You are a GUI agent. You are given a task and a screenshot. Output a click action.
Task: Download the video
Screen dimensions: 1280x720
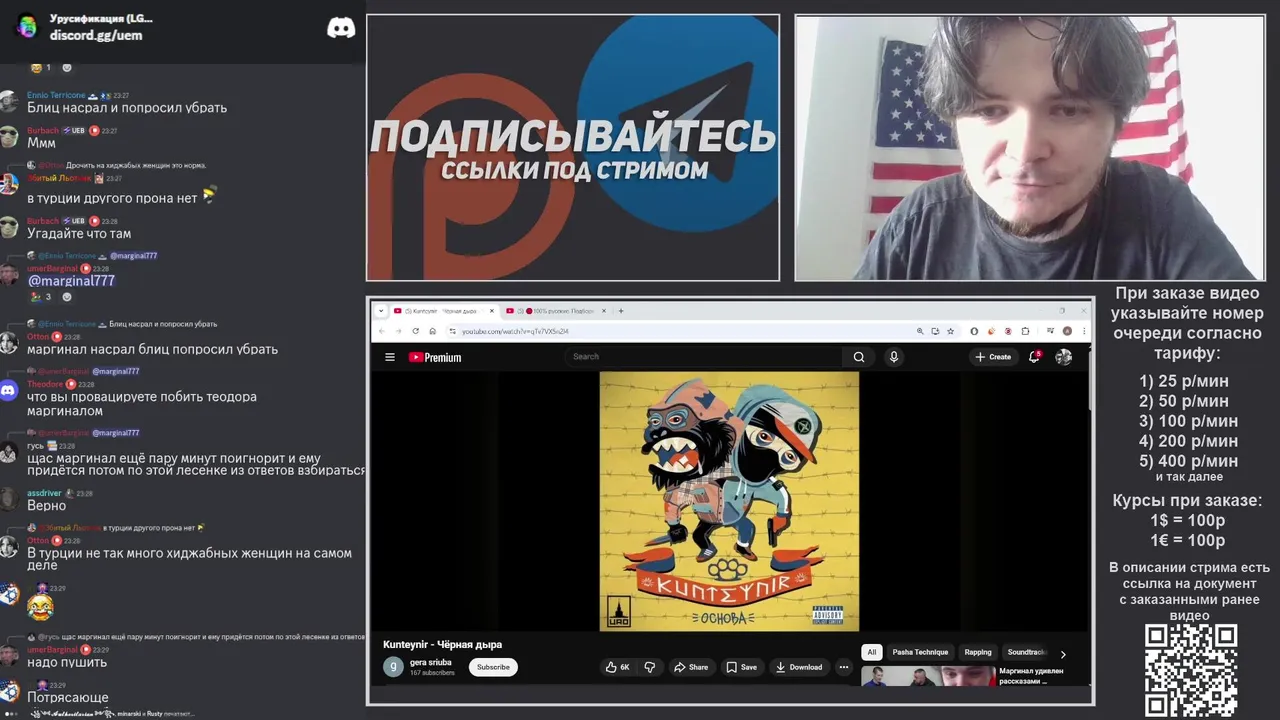point(799,667)
